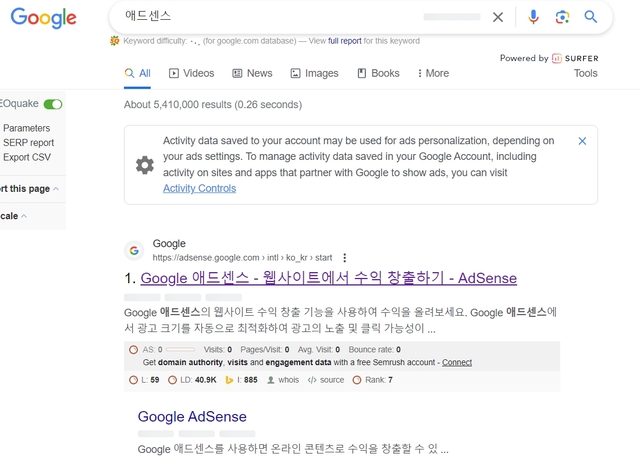The width and height of the screenshot is (640, 464).
Task: Start voice search with microphone icon
Action: click(x=533, y=17)
